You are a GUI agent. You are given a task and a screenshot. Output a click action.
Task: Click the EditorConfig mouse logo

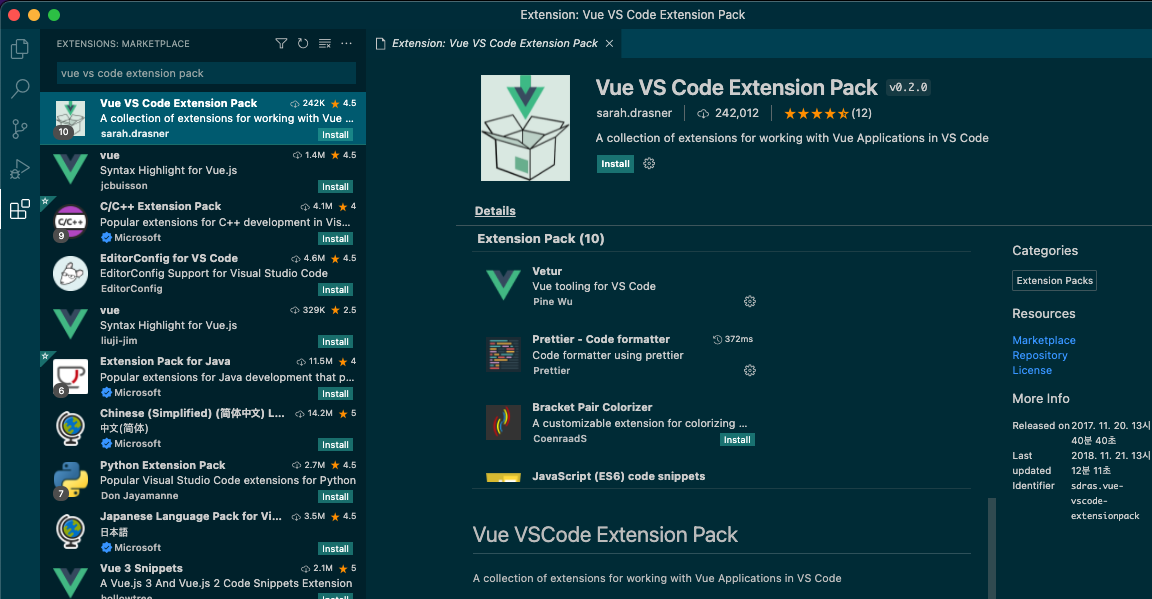[71, 274]
